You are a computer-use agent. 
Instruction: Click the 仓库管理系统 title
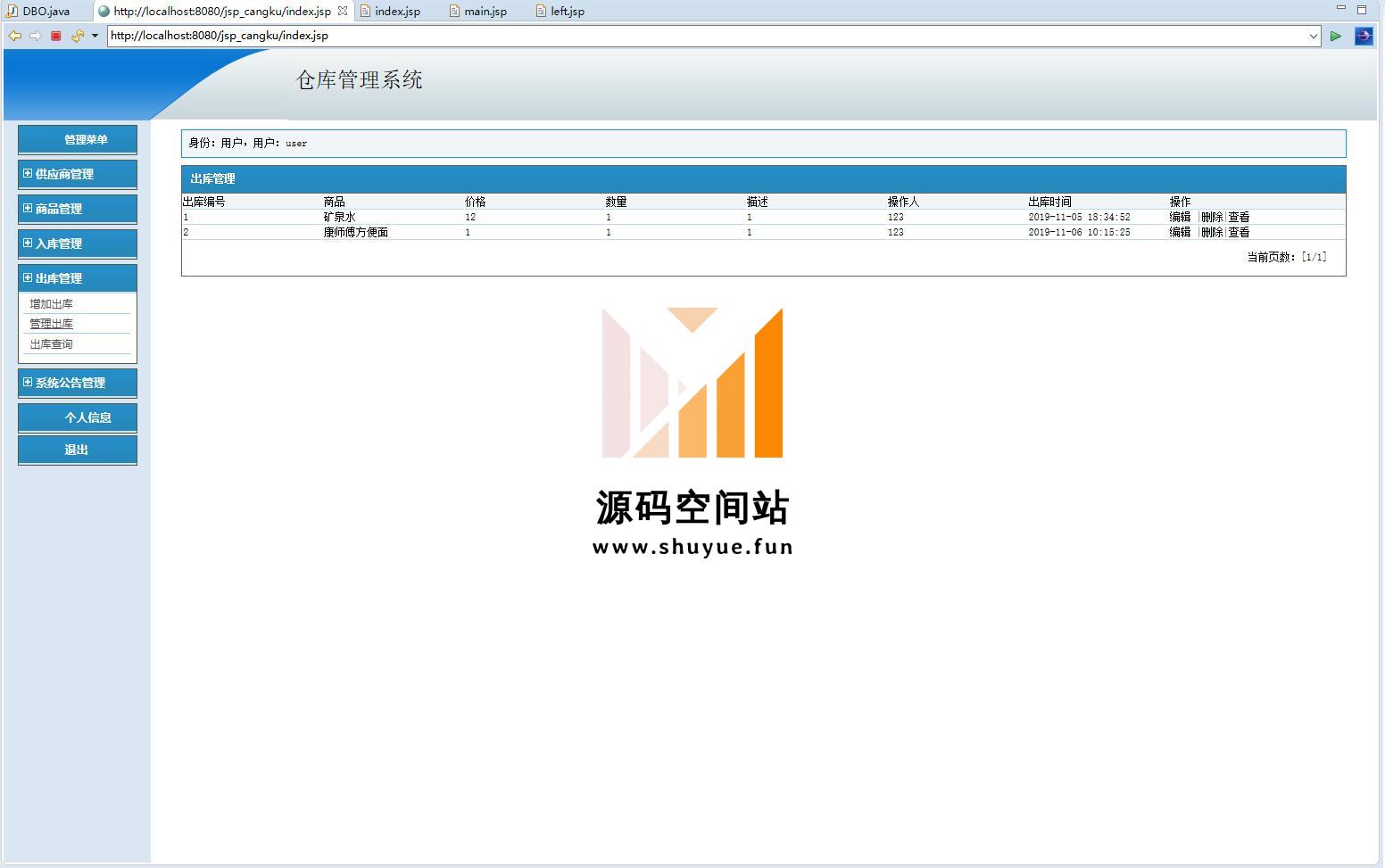(359, 80)
